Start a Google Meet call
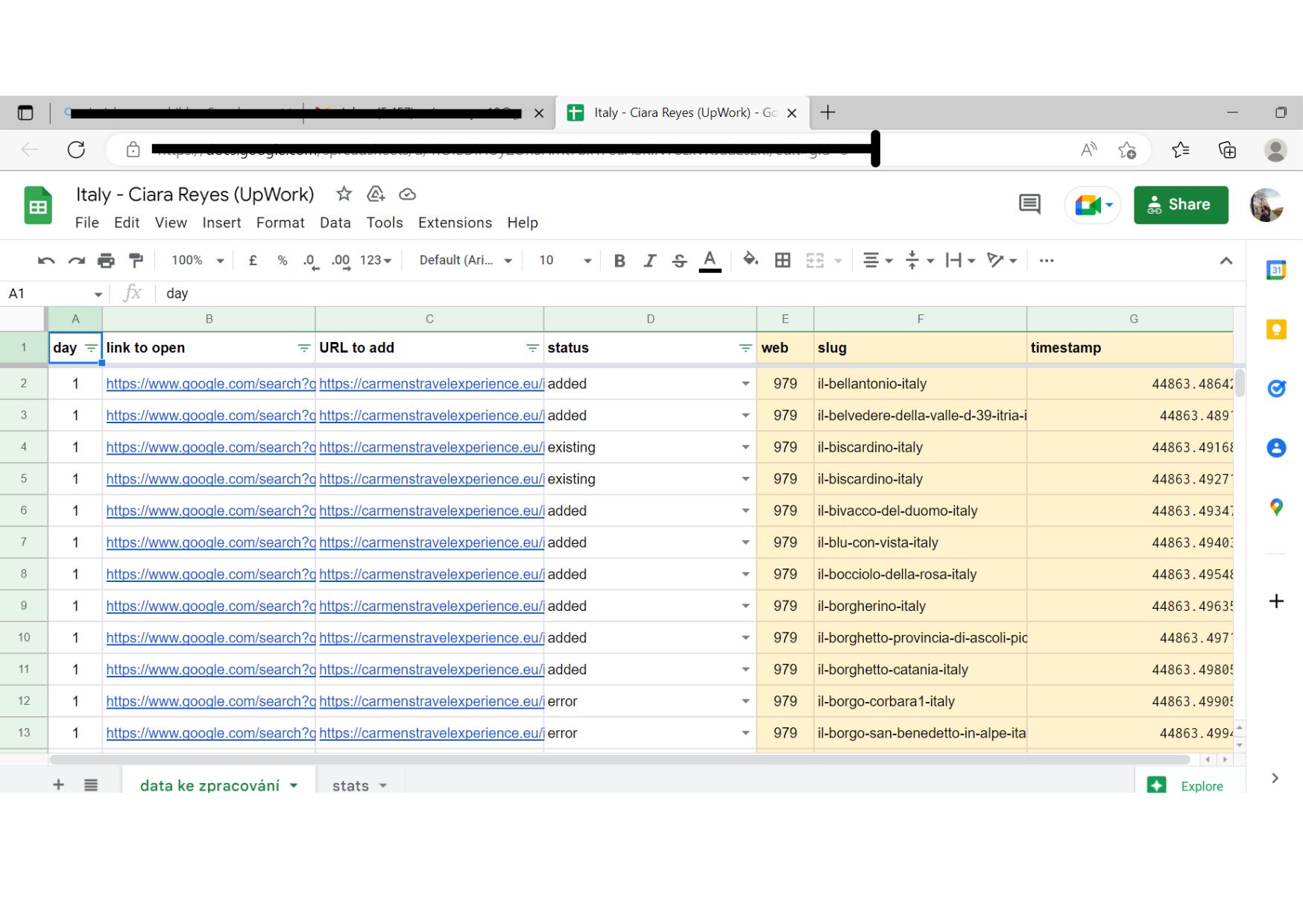 pos(1093,205)
